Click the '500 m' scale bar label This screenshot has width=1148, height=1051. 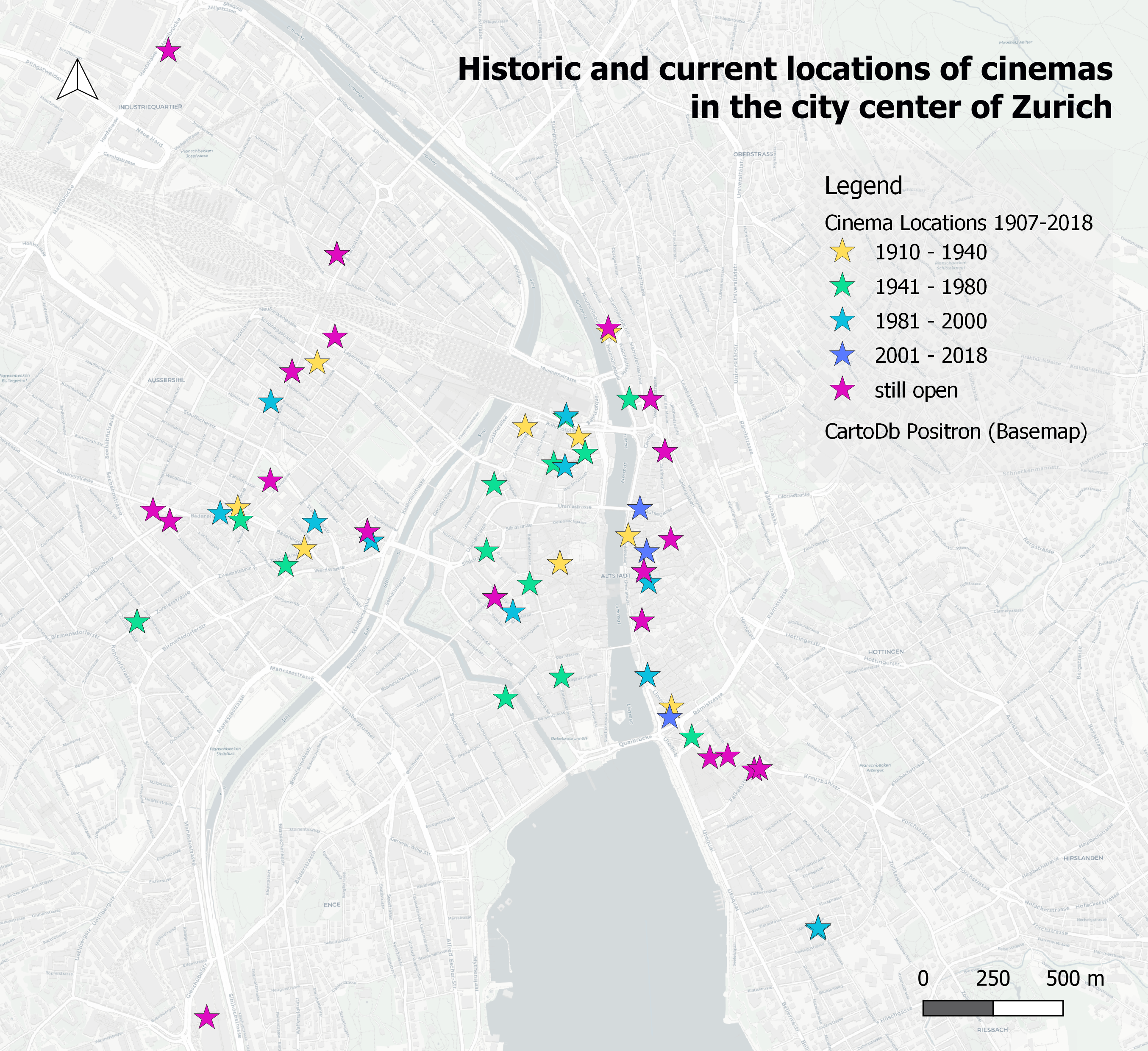pyautogui.click(x=1075, y=979)
